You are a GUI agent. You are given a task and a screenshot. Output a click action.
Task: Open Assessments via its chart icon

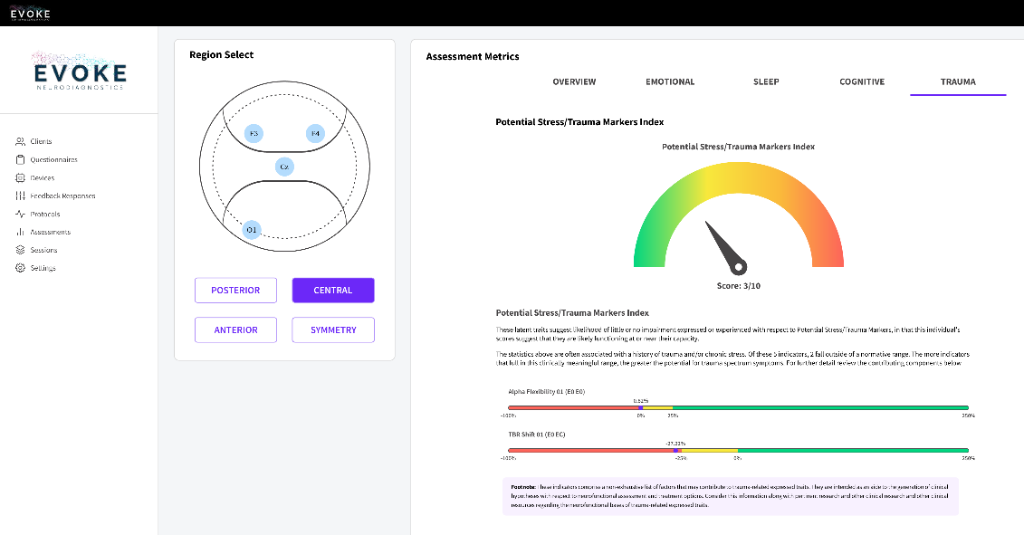point(20,232)
